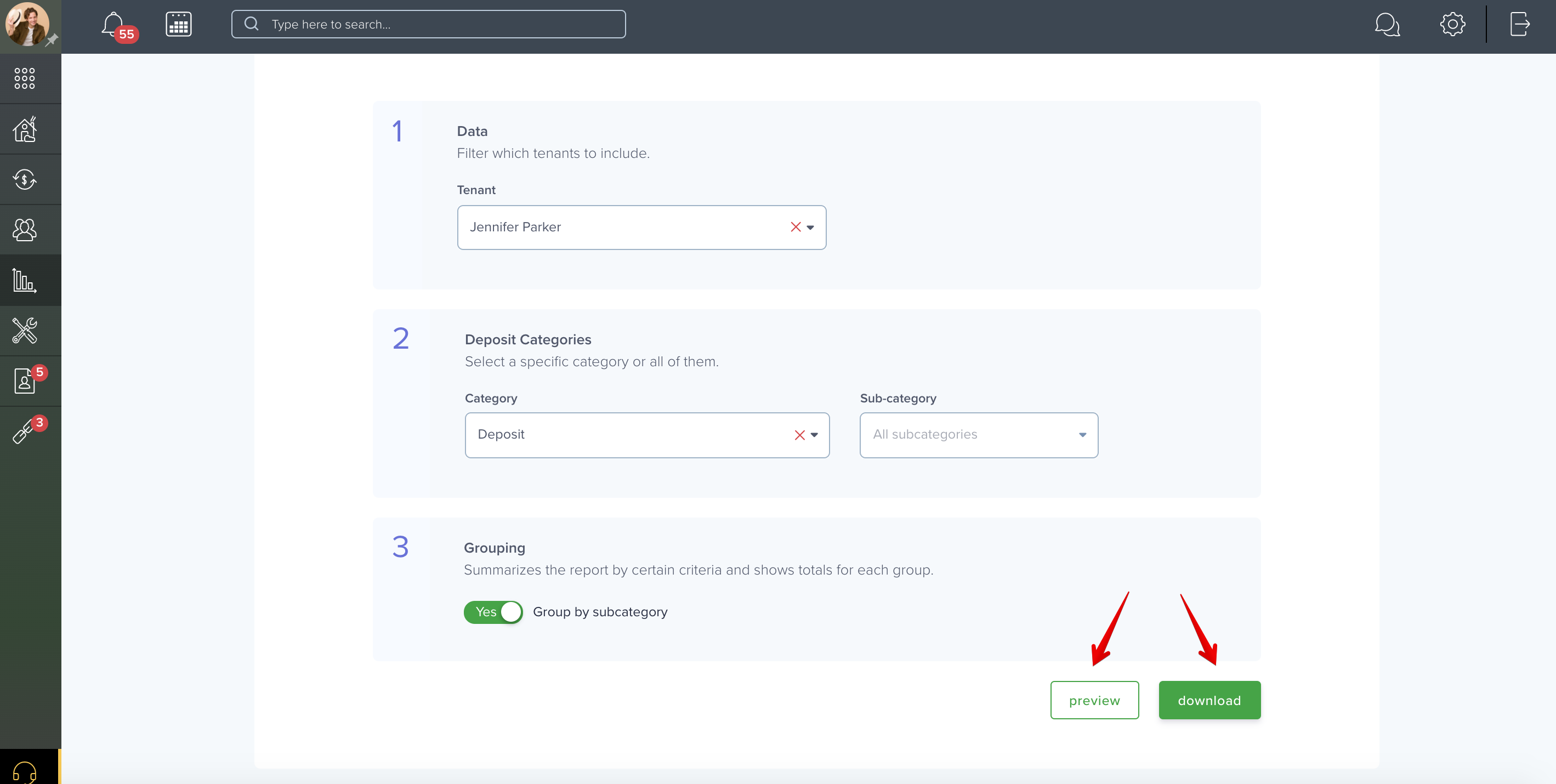Viewport: 1556px width, 784px height.
Task: Open the maintenance tools icon in sidebar
Action: [25, 331]
